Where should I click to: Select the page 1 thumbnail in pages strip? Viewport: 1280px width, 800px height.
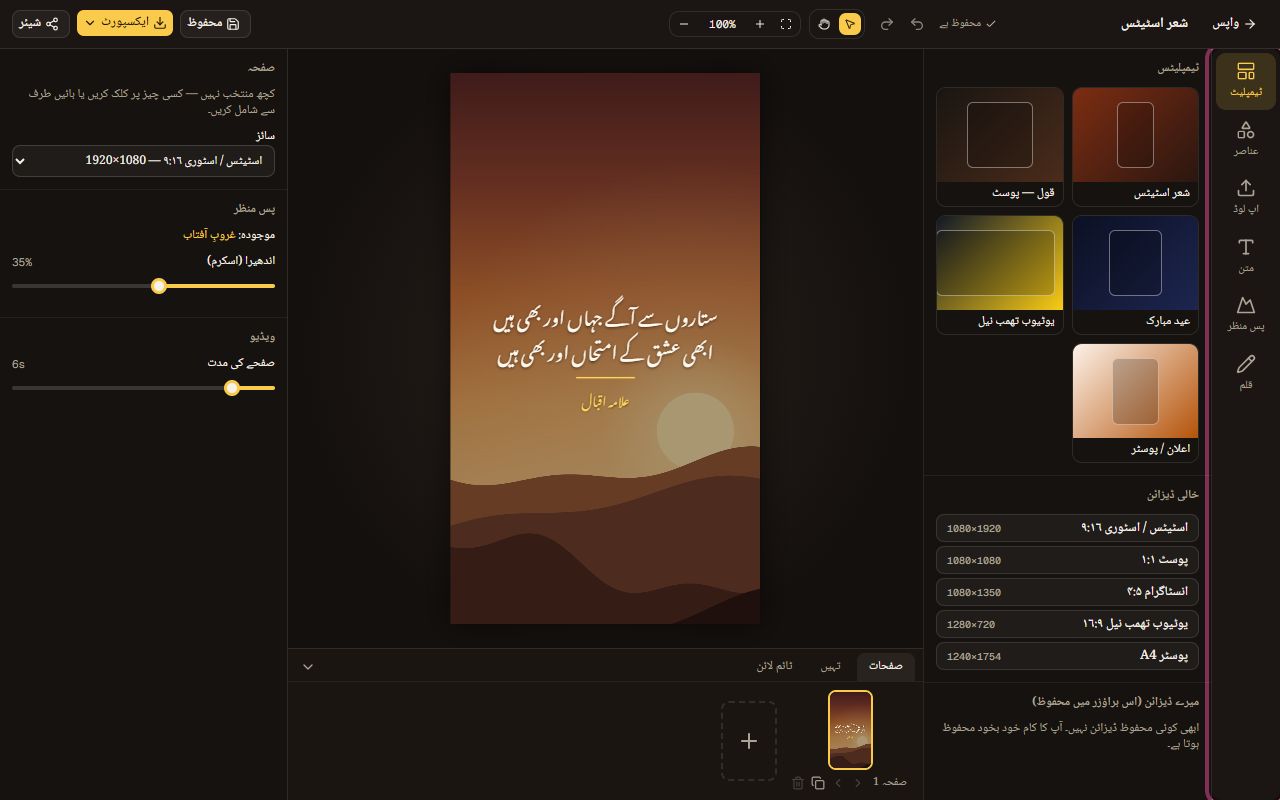(850, 730)
